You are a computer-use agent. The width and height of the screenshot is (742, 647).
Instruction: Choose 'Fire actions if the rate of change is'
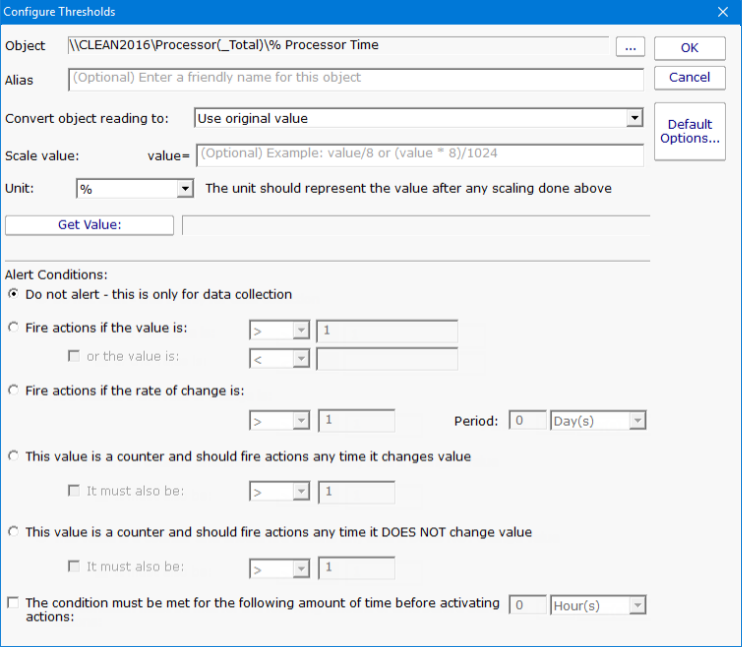pos(13,391)
